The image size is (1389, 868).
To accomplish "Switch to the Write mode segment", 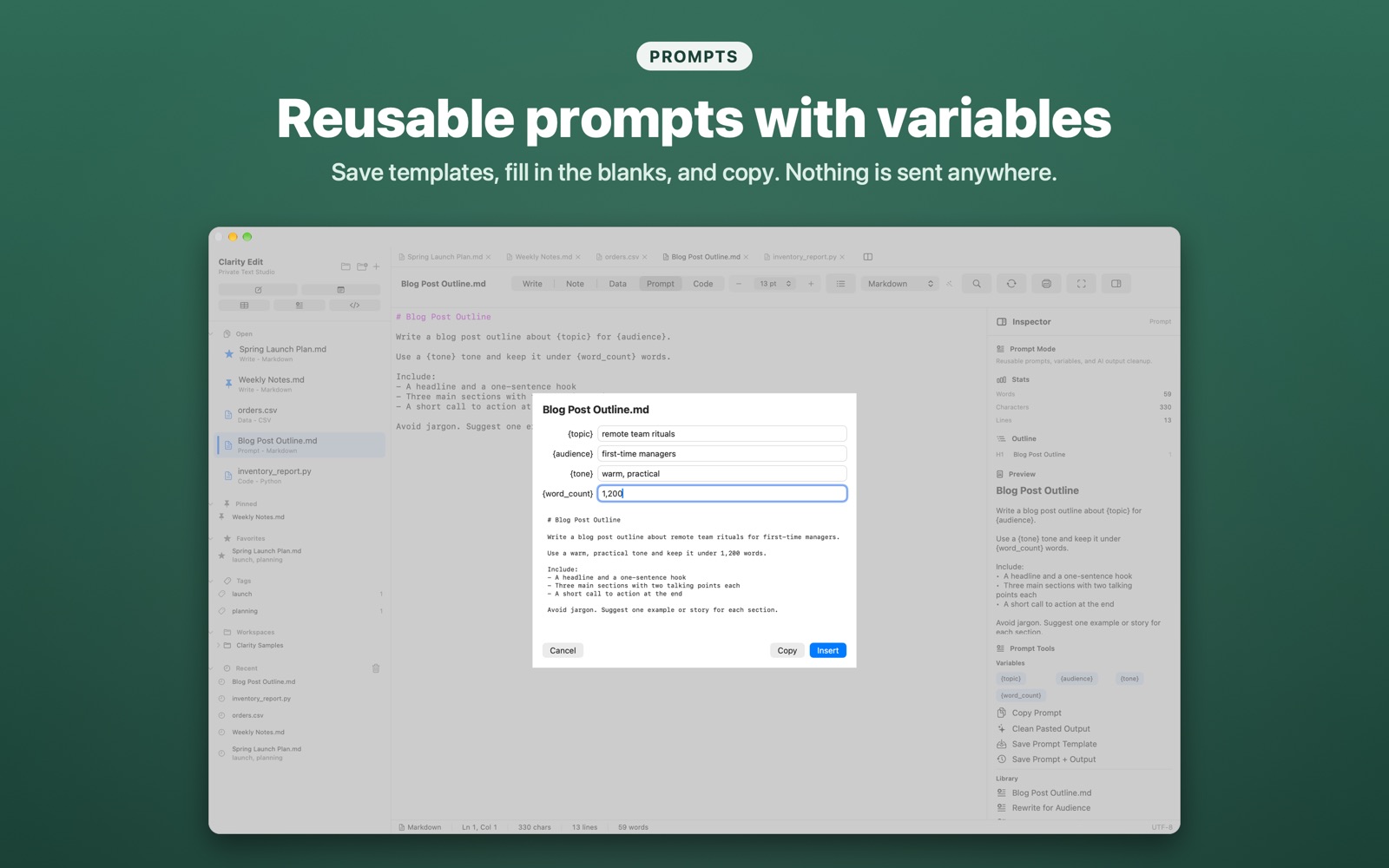I will pos(532,284).
